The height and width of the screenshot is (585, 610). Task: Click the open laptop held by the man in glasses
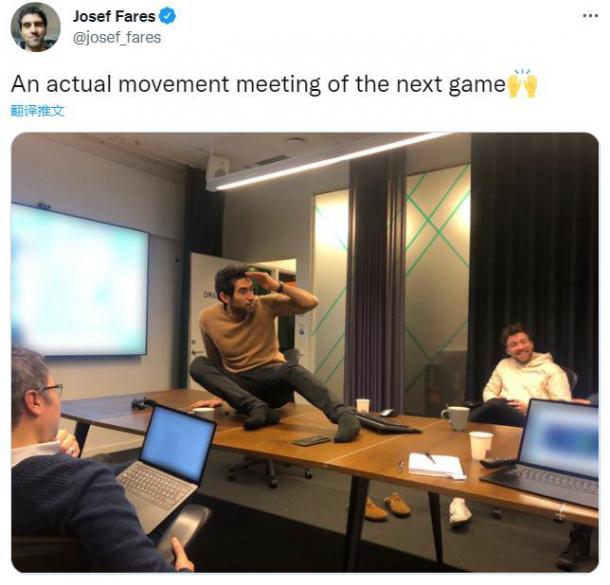167,463
